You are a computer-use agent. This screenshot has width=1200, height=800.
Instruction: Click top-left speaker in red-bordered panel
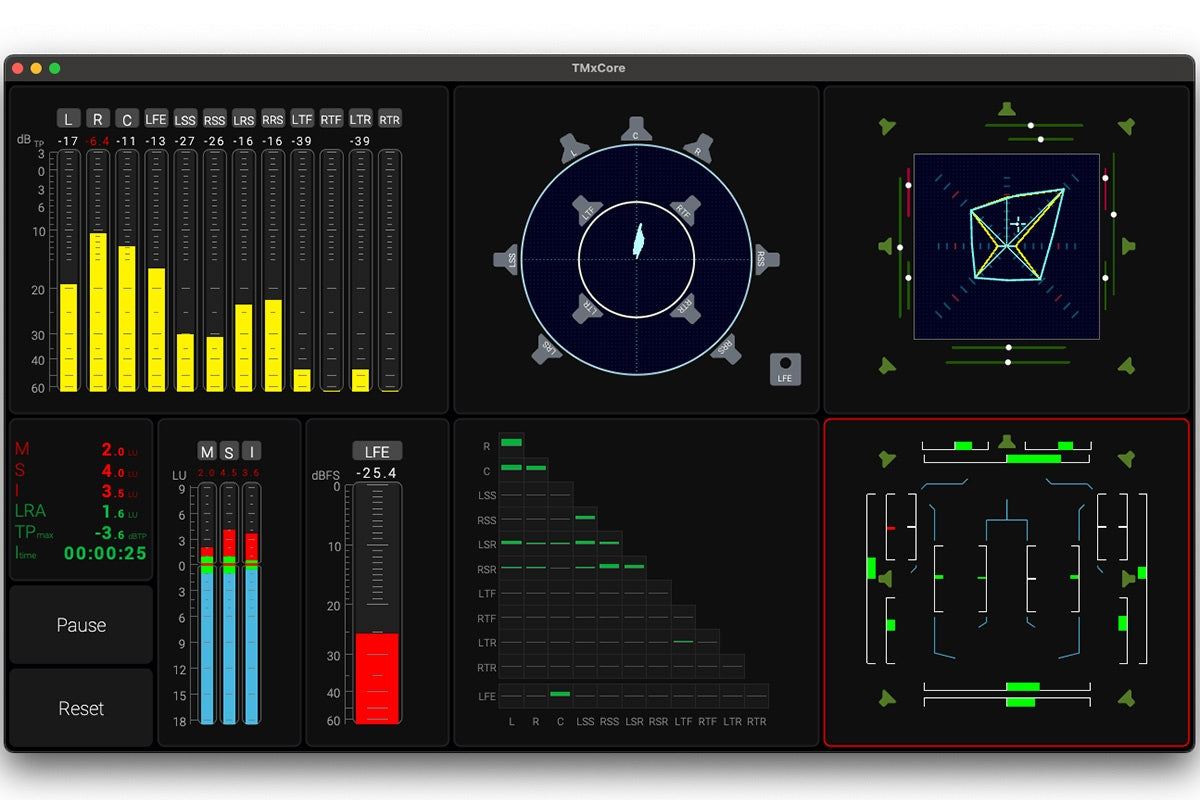887,459
